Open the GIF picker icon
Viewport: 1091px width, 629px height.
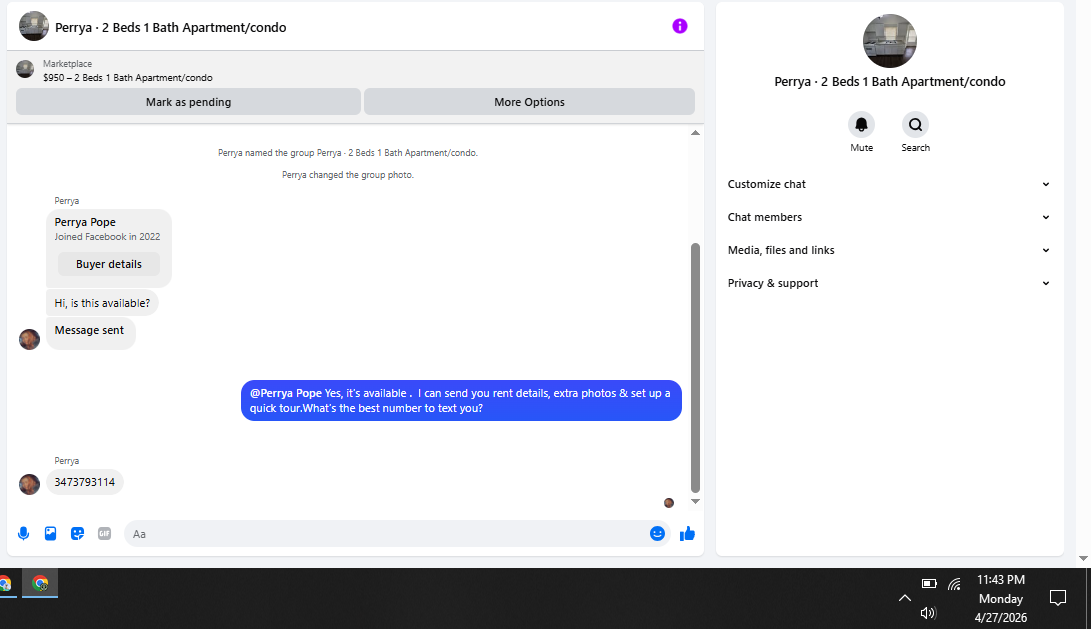click(104, 534)
